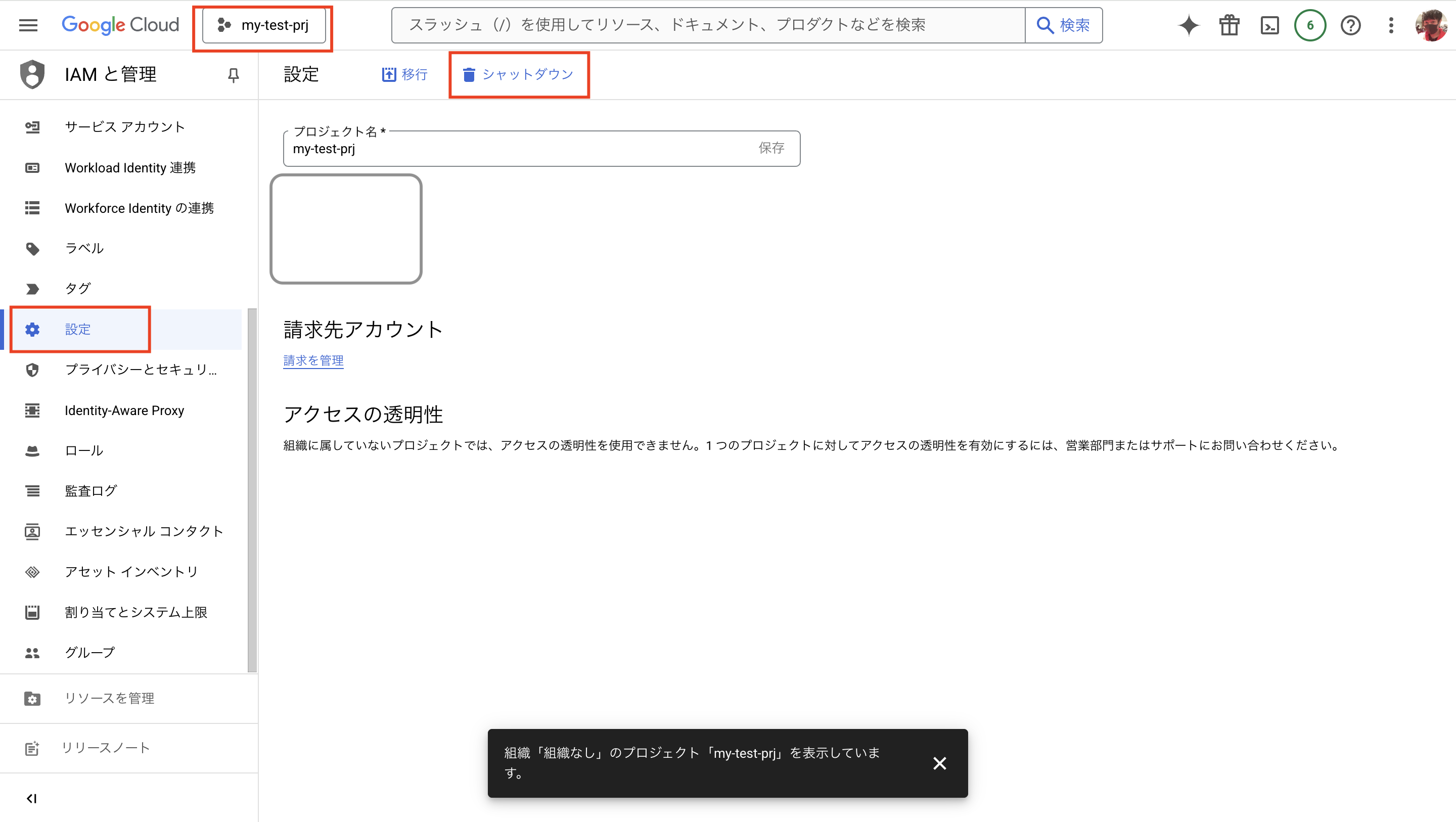Open 監査ログ in the sidebar

(x=90, y=490)
